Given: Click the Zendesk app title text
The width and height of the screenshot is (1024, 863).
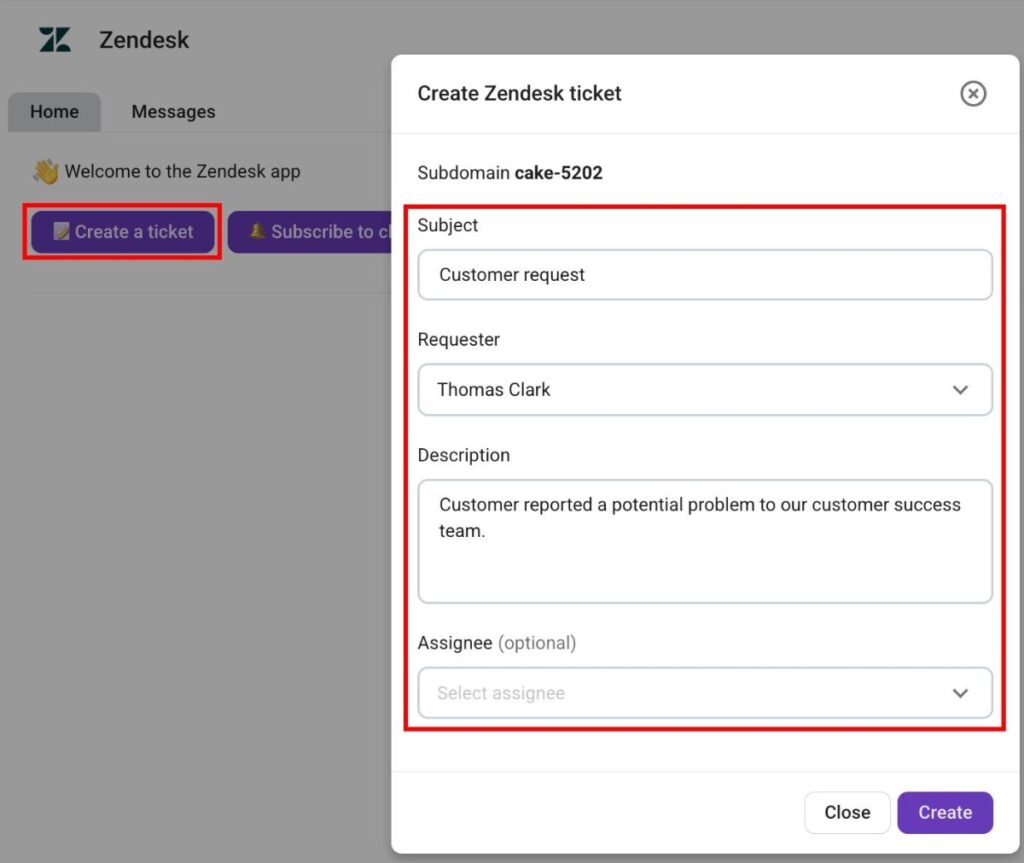Looking at the screenshot, I should 144,40.
